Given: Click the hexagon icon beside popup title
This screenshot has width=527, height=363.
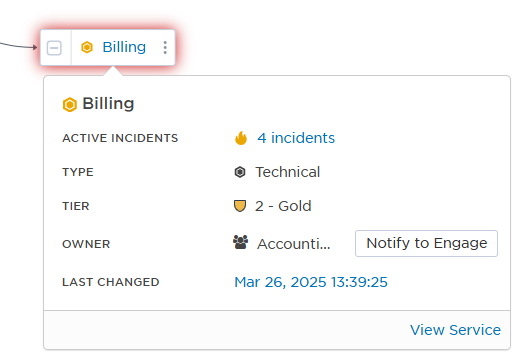Looking at the screenshot, I should point(70,105).
